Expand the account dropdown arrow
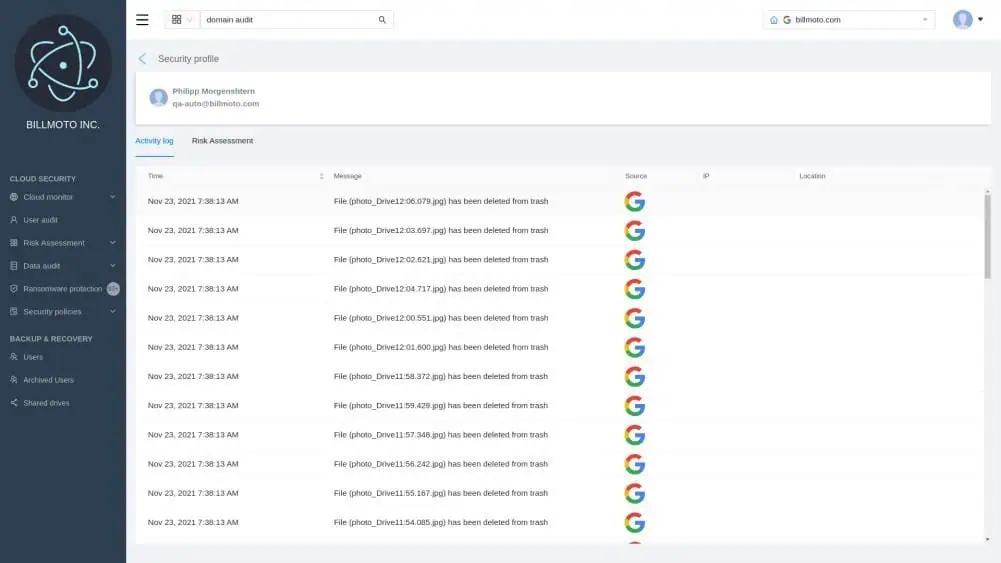The width and height of the screenshot is (1001, 563). [981, 20]
